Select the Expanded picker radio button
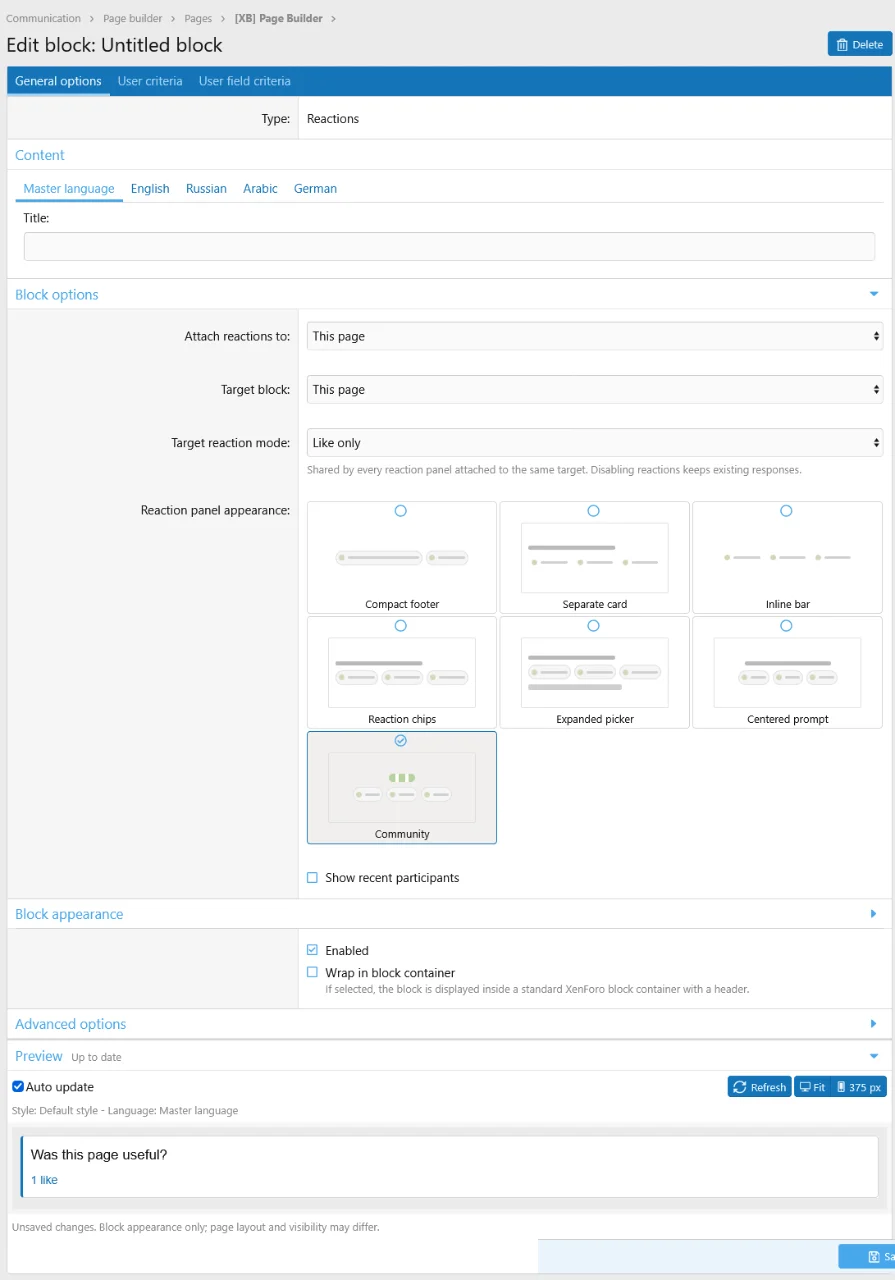 [x=594, y=626]
